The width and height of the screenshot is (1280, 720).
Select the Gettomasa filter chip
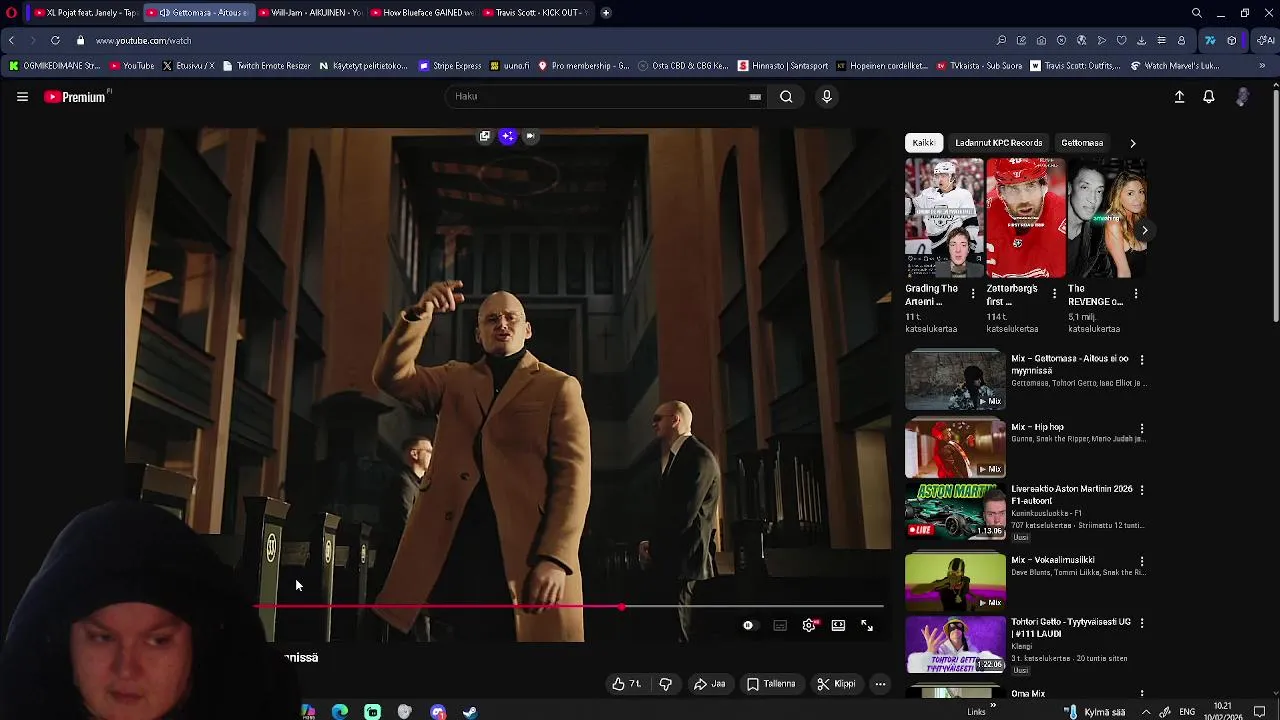pos(1082,143)
